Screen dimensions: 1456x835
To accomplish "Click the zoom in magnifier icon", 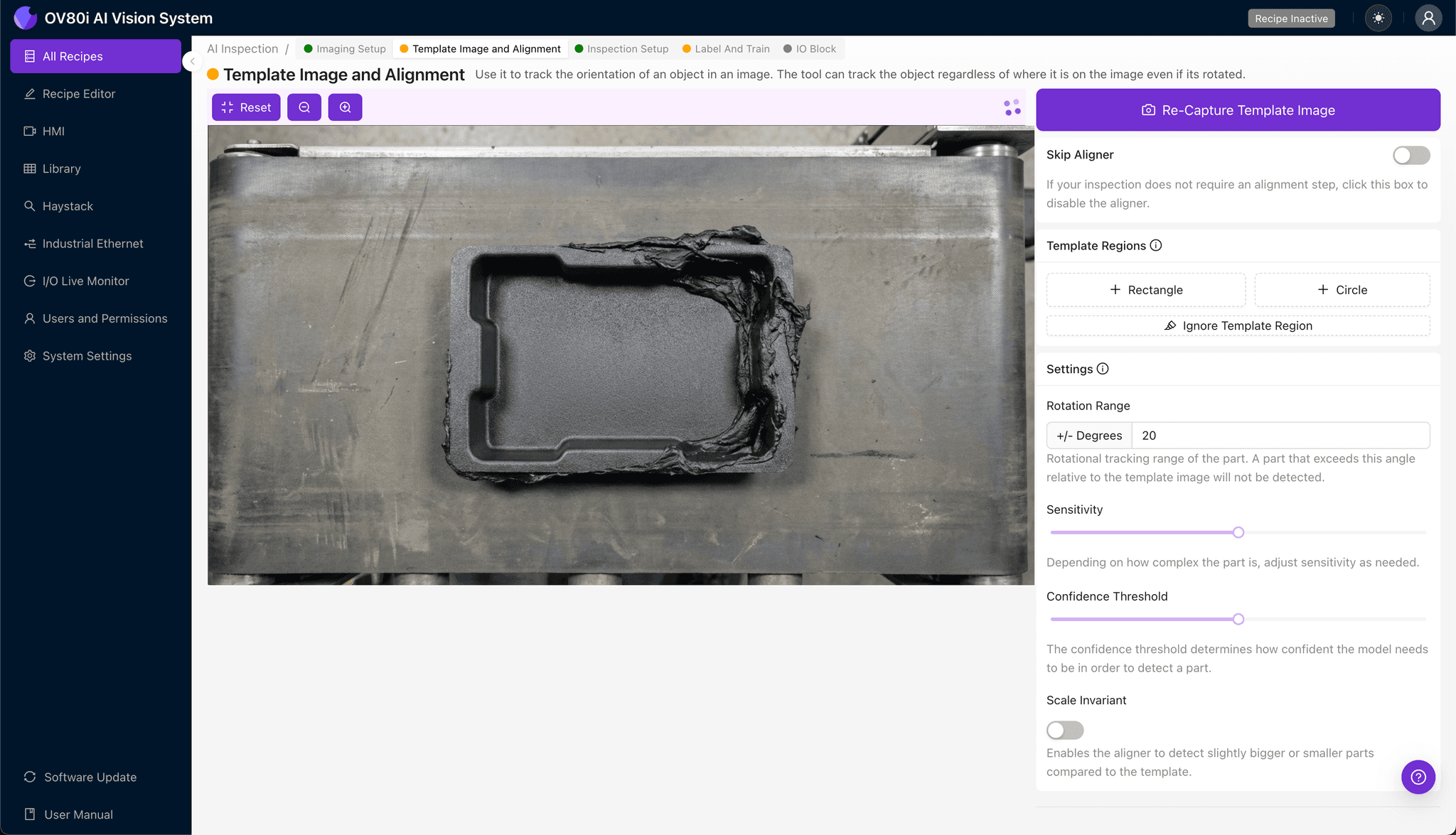I will click(345, 107).
